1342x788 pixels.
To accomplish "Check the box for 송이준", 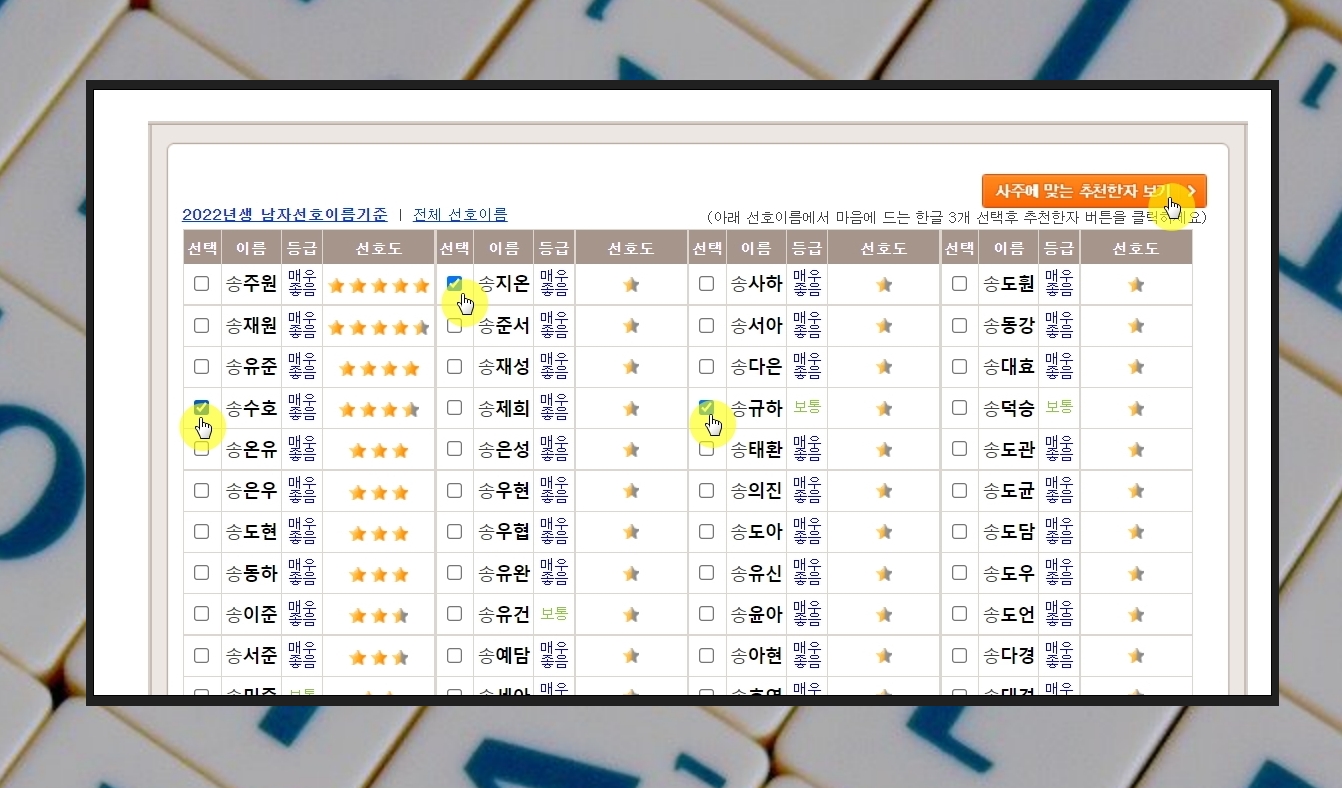I will [x=202, y=613].
